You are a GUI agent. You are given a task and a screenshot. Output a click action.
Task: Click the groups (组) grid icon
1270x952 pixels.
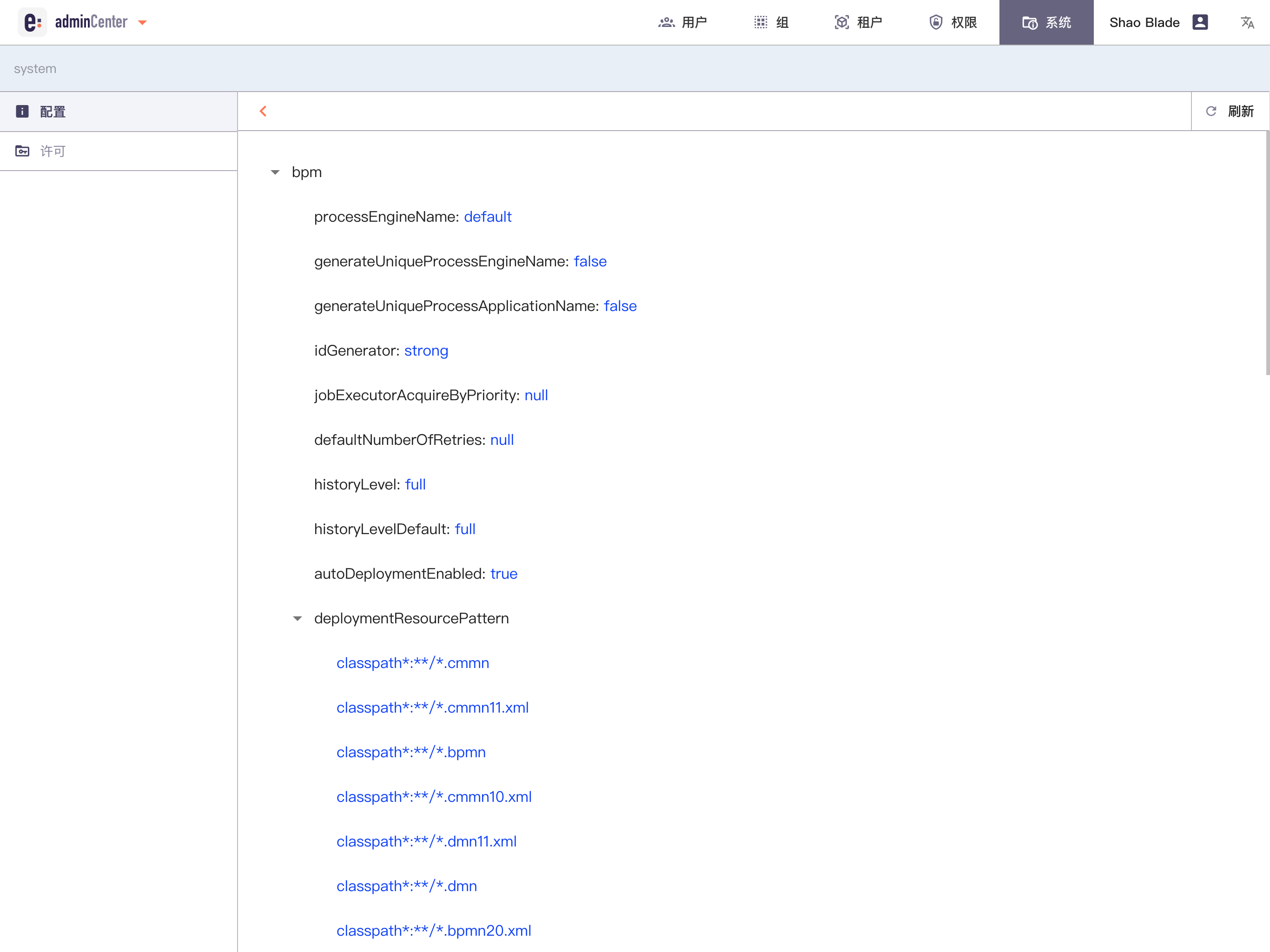(x=760, y=22)
